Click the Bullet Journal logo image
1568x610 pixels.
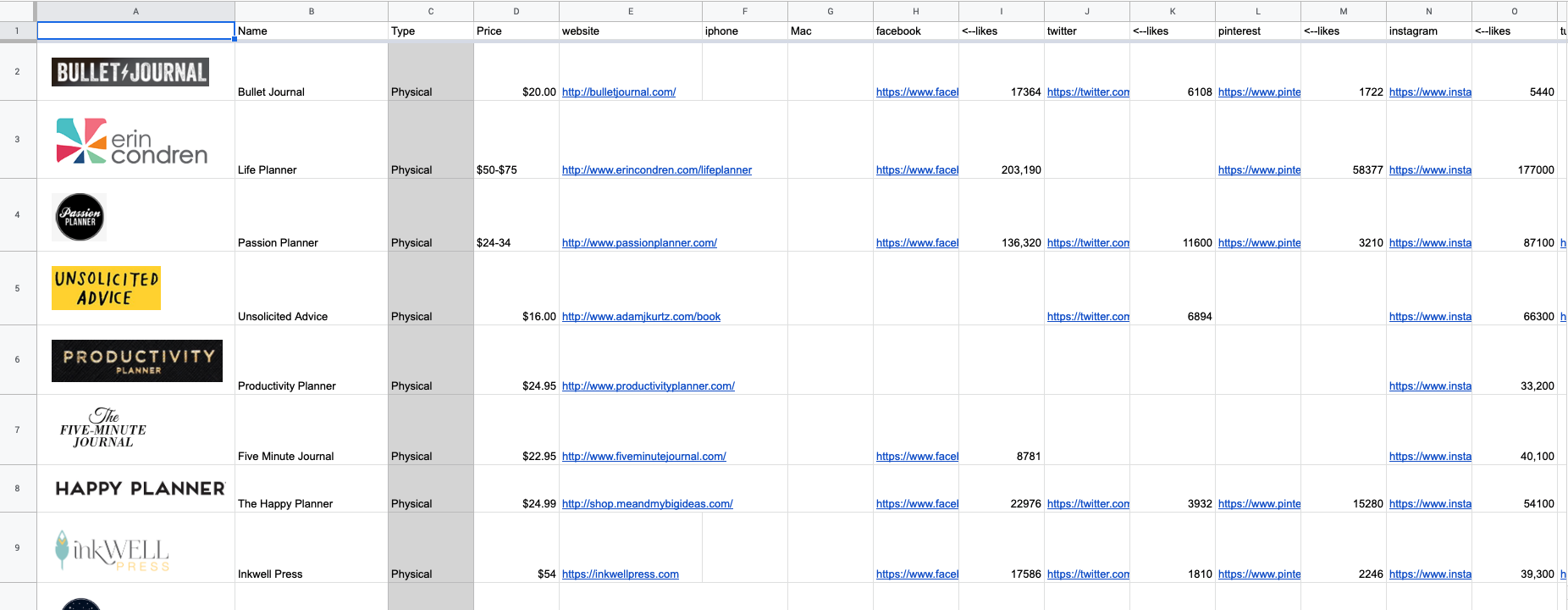click(x=130, y=73)
